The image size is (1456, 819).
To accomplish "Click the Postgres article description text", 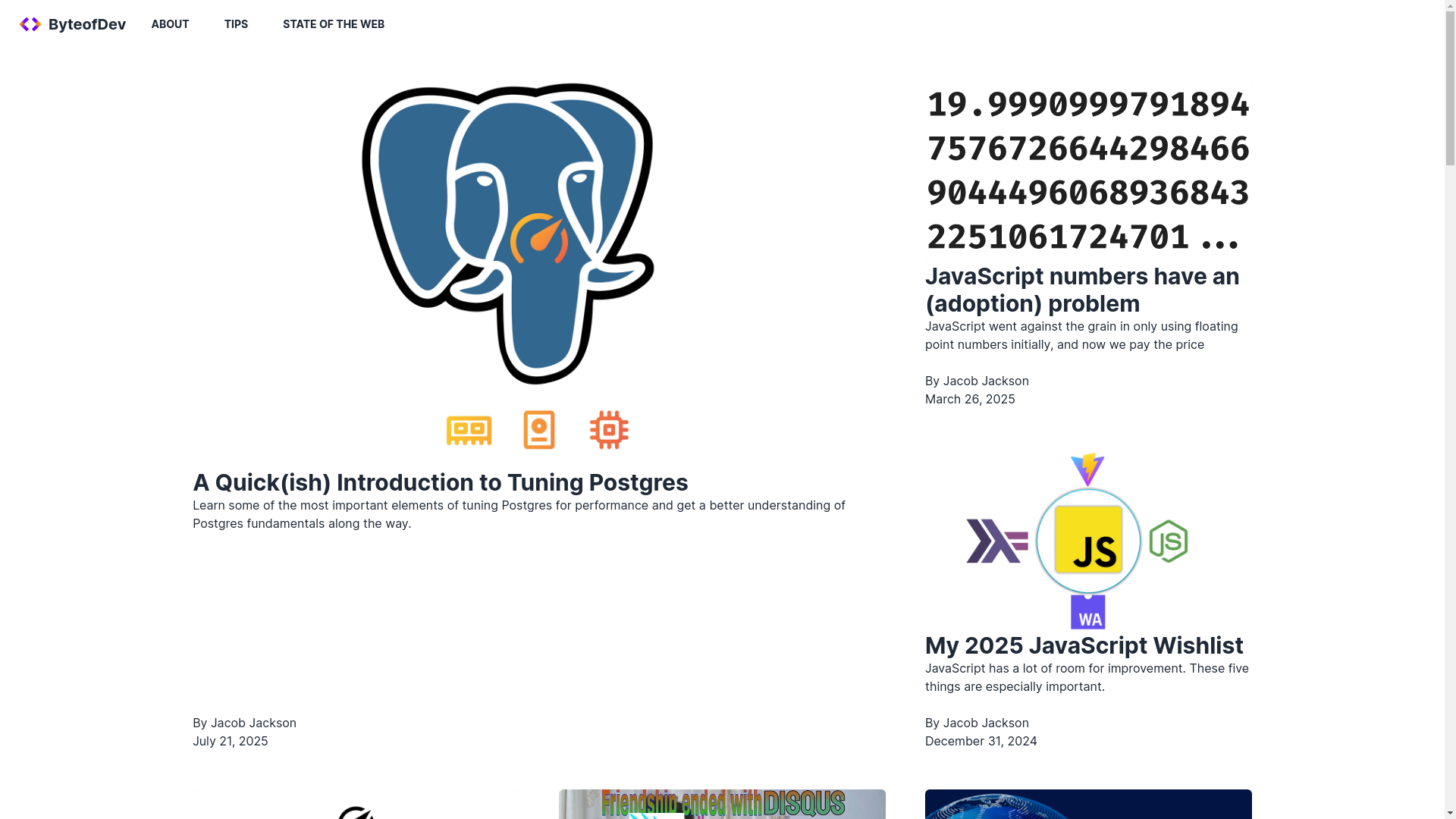I will (519, 514).
